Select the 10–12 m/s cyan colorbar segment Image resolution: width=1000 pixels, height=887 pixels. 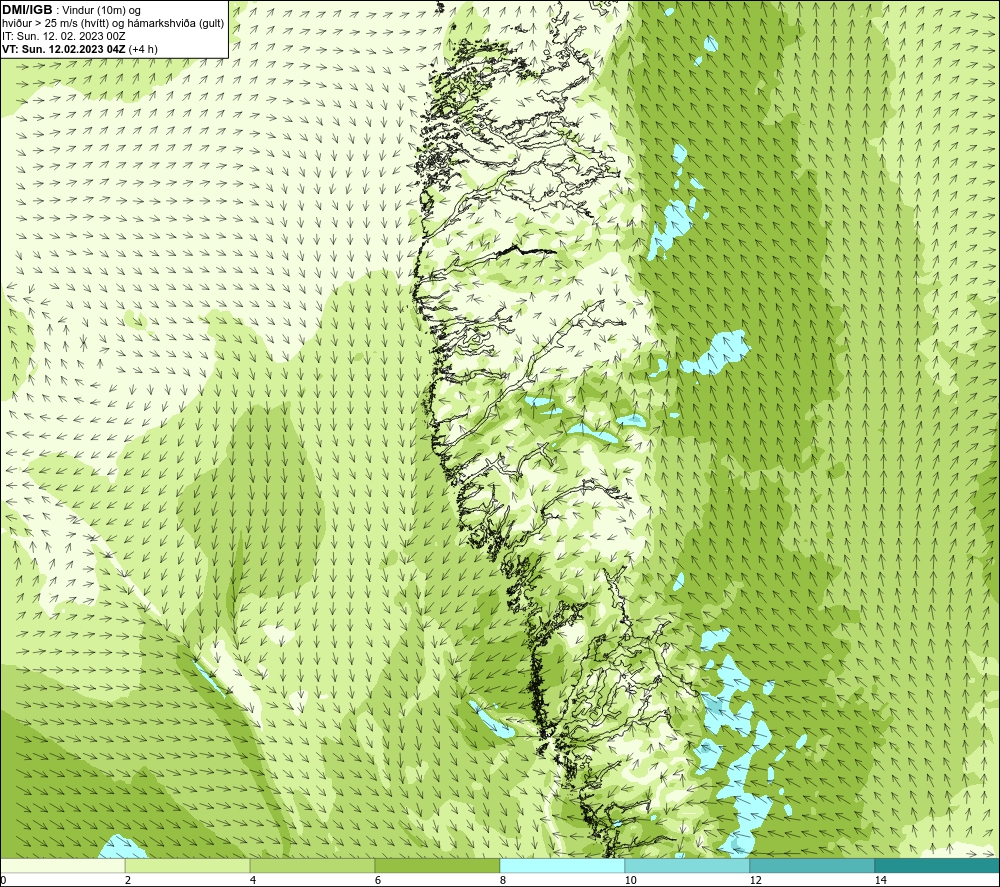688,865
